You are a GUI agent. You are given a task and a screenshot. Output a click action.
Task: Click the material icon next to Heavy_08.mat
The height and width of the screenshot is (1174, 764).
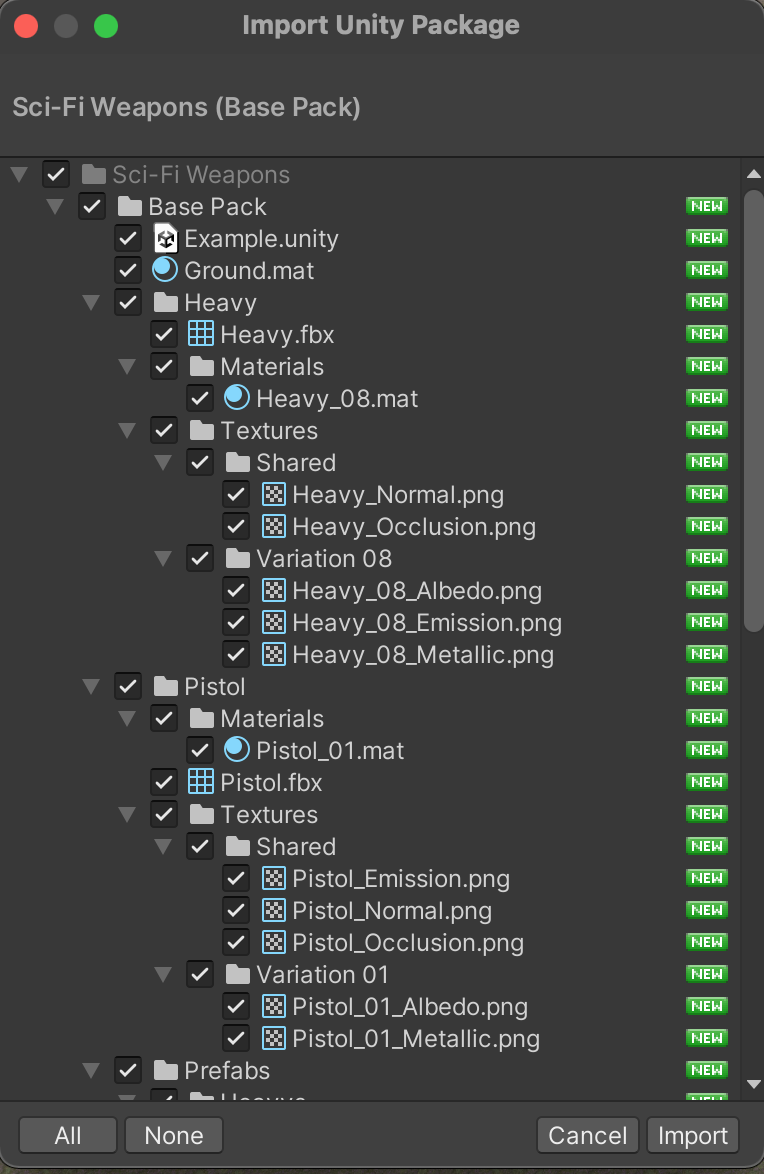point(237,398)
